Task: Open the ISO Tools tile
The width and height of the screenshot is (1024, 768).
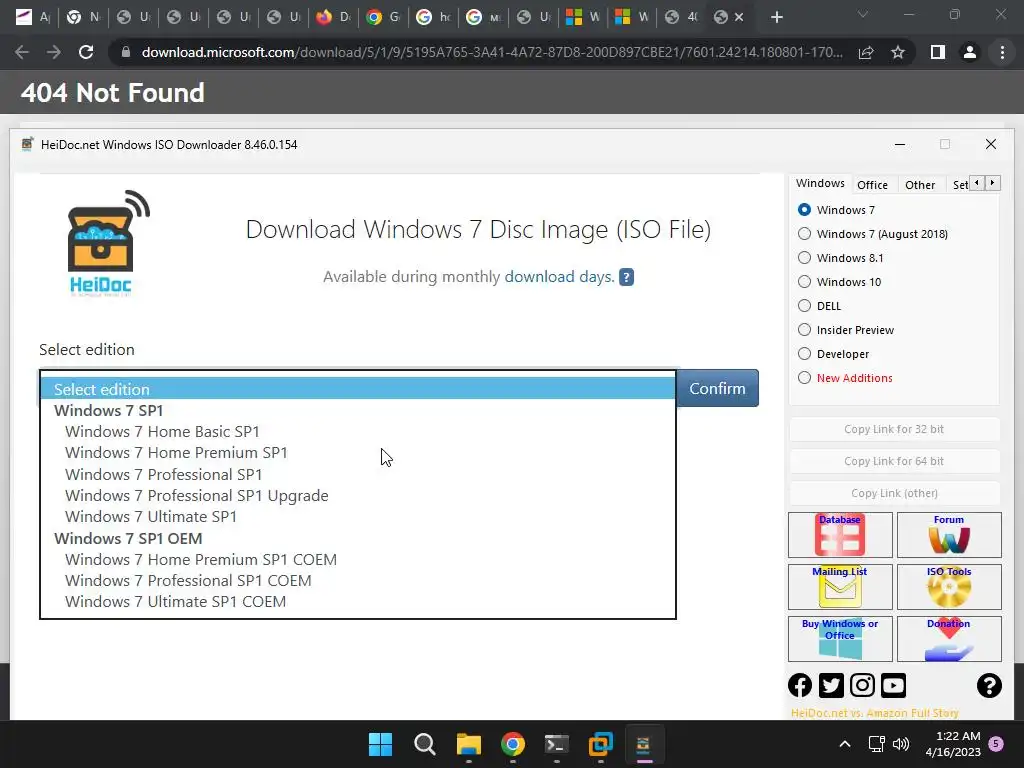Action: (949, 586)
